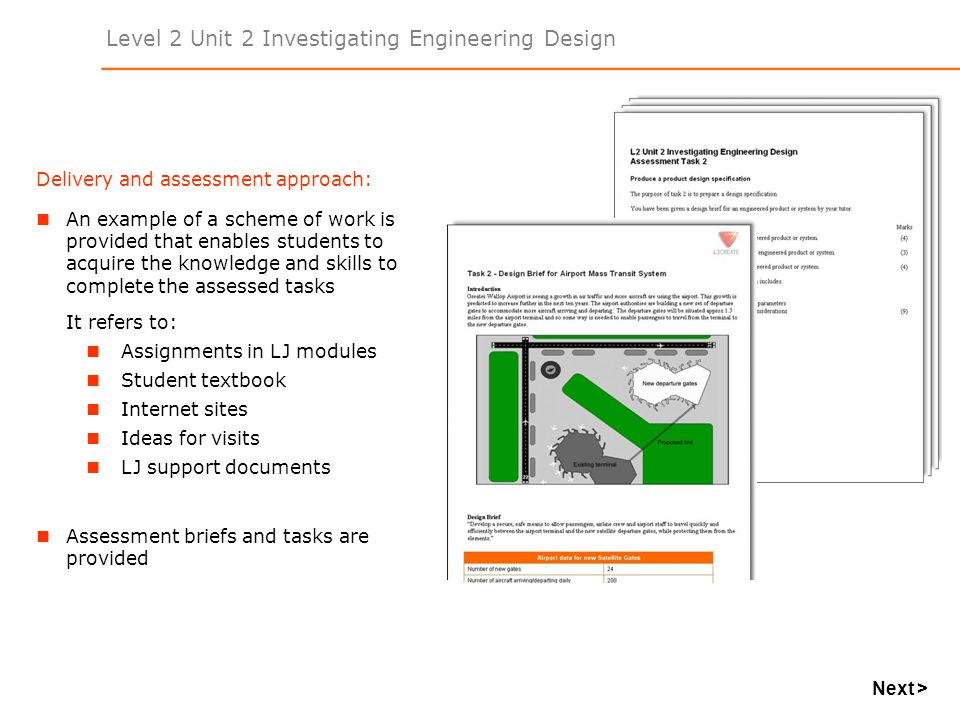Click the 'Introduction' subheading in the design brief
The image size is (960, 720).
[484, 289]
